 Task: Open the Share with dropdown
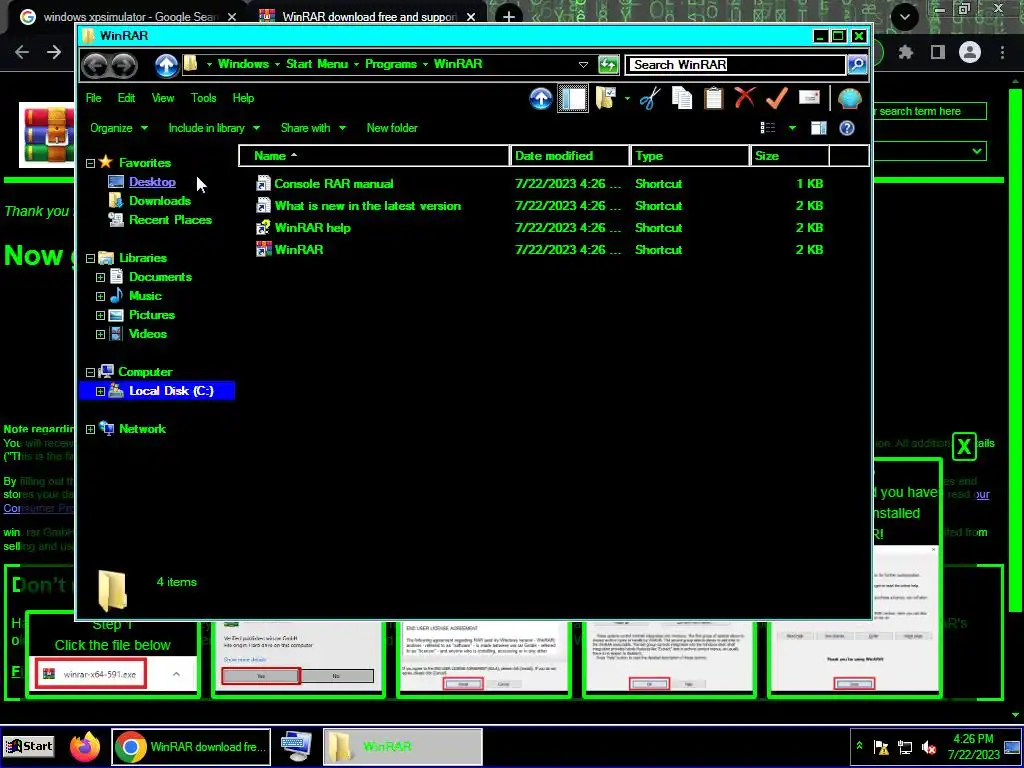[313, 128]
